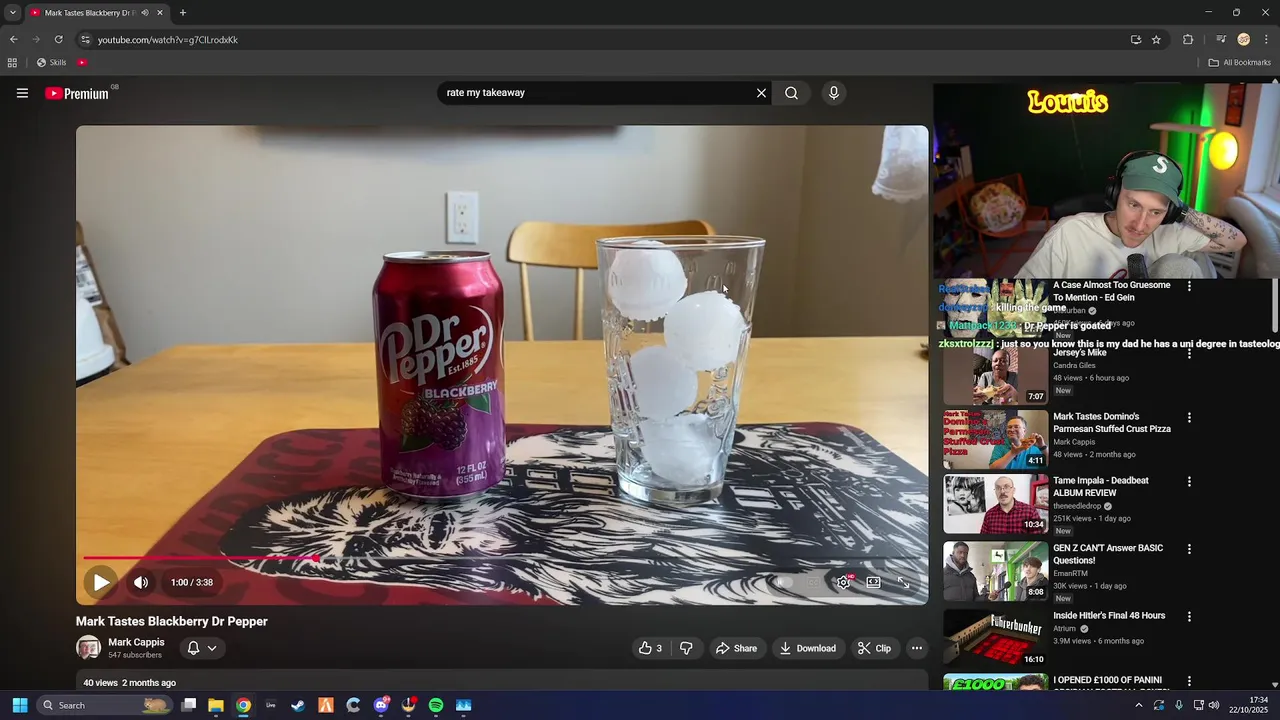
Task: View site information icon in address bar
Action: [x=86, y=40]
